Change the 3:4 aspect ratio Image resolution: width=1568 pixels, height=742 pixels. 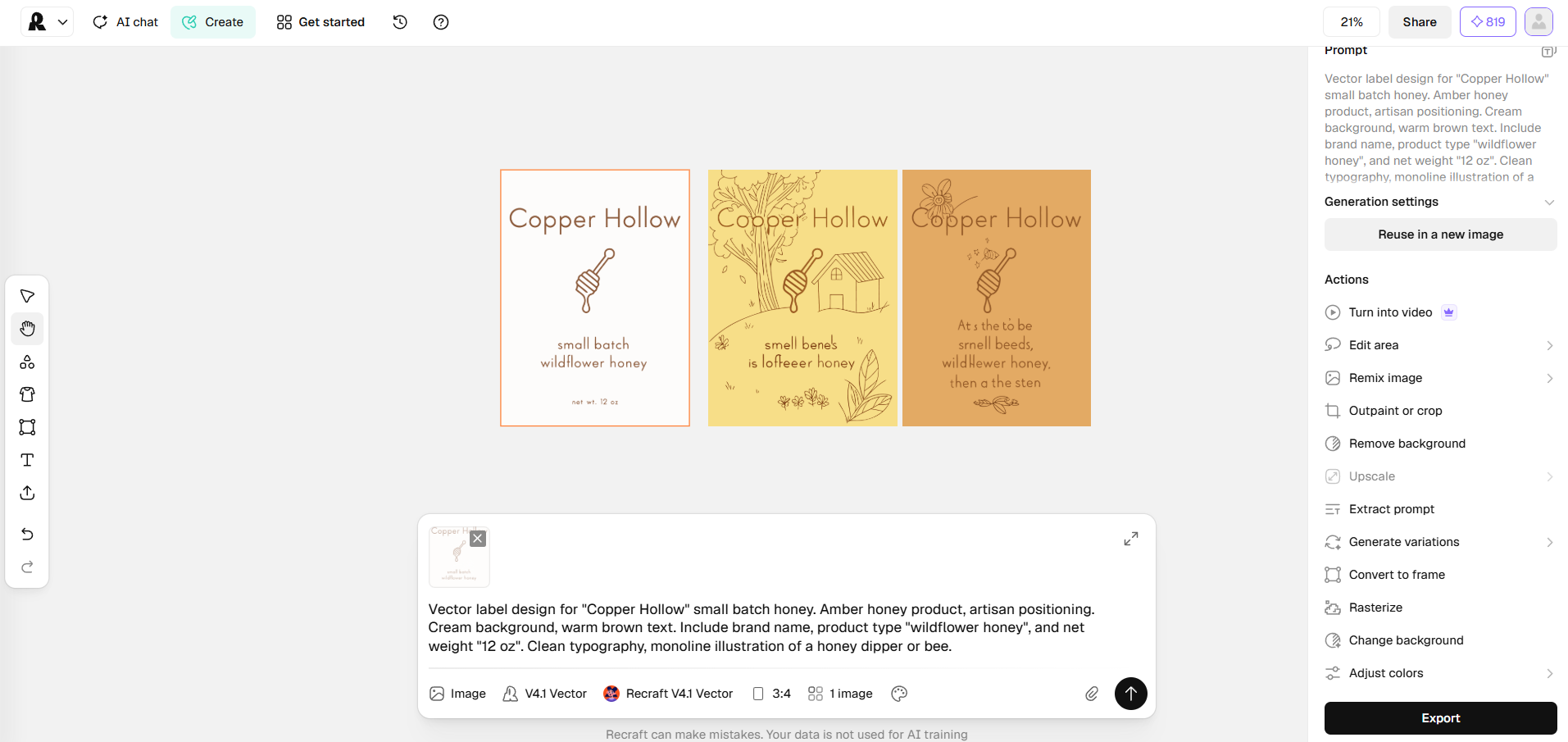pos(771,694)
